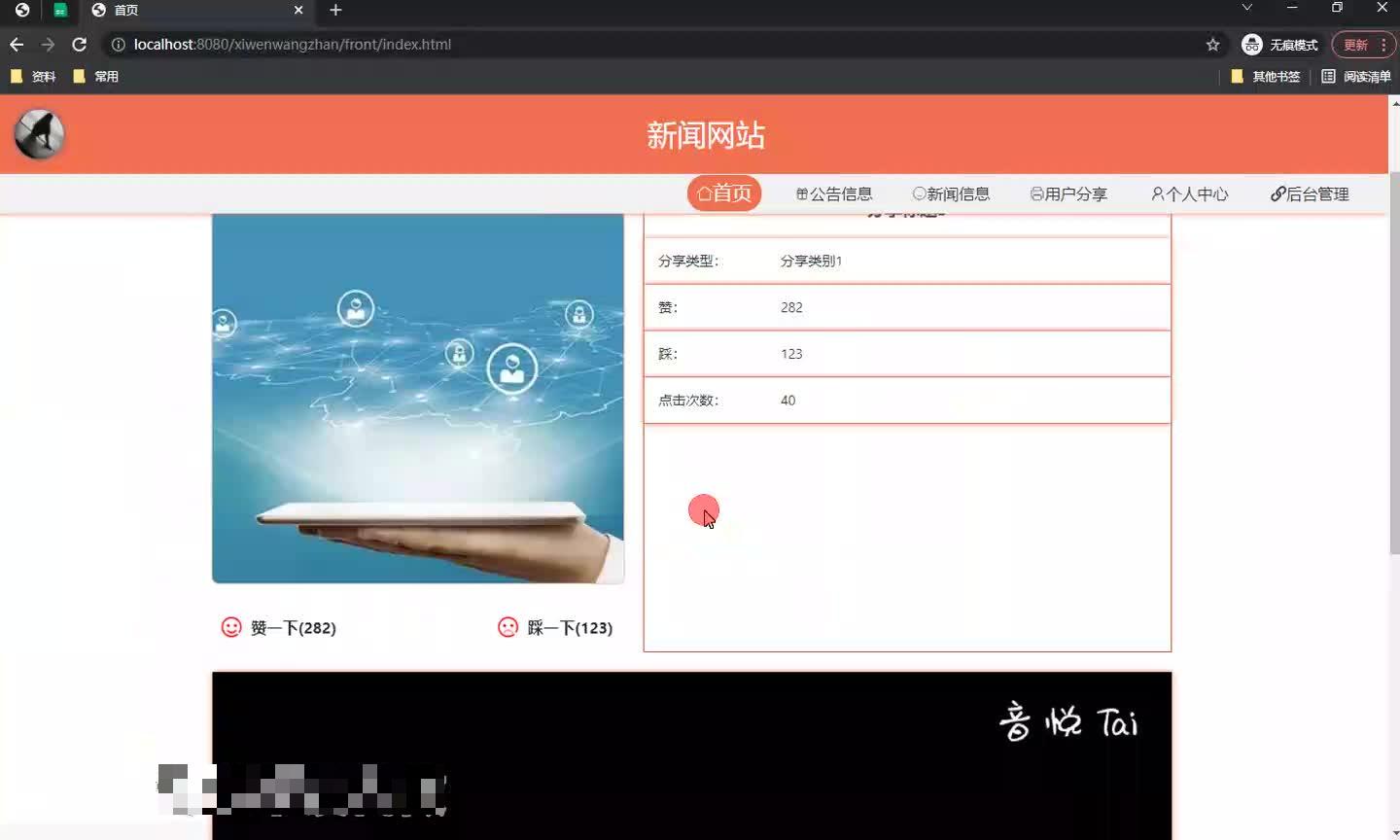Viewport: 1400px width, 840px height.
Task: Switch to the green pinned tab
Action: tap(60, 10)
